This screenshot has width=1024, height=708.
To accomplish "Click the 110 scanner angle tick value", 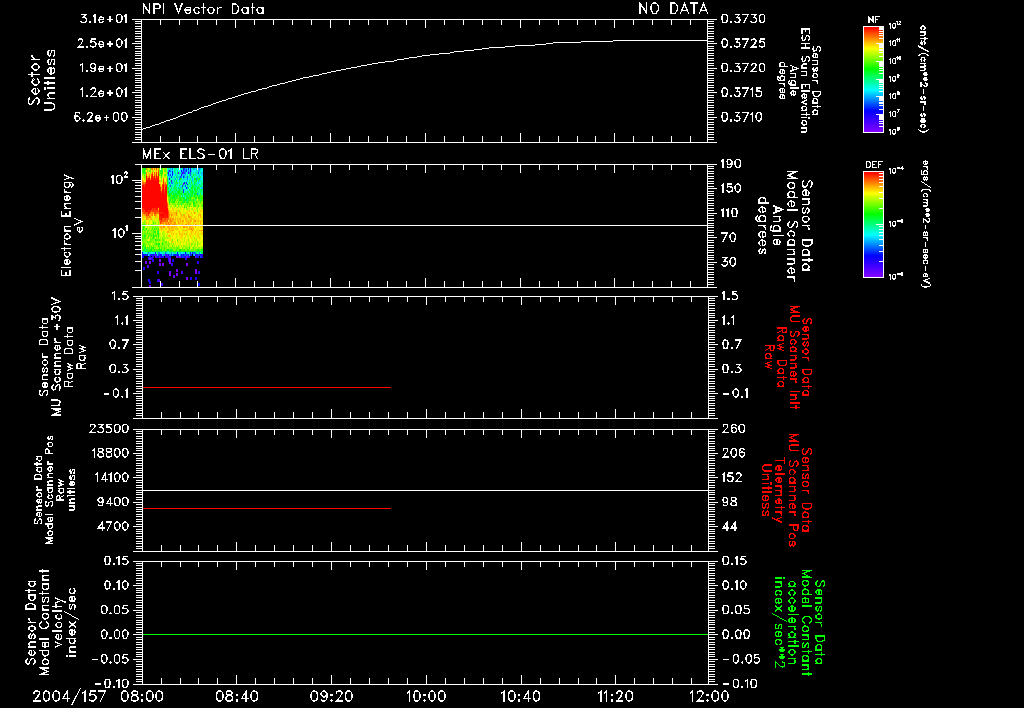I will pos(731,213).
